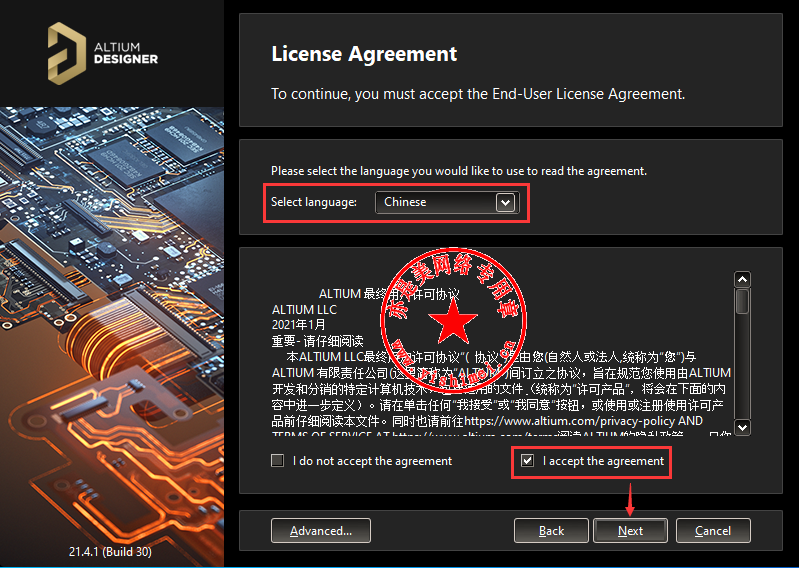Click the 'ALTIUM LLC' line in the agreement
799x568 pixels.
pos(304,310)
